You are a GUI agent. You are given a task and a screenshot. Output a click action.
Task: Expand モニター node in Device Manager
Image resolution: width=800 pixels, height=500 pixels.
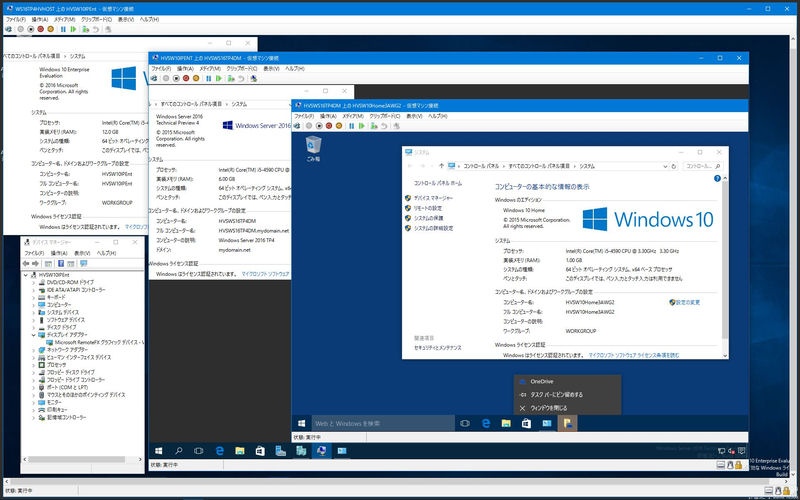[x=34, y=403]
